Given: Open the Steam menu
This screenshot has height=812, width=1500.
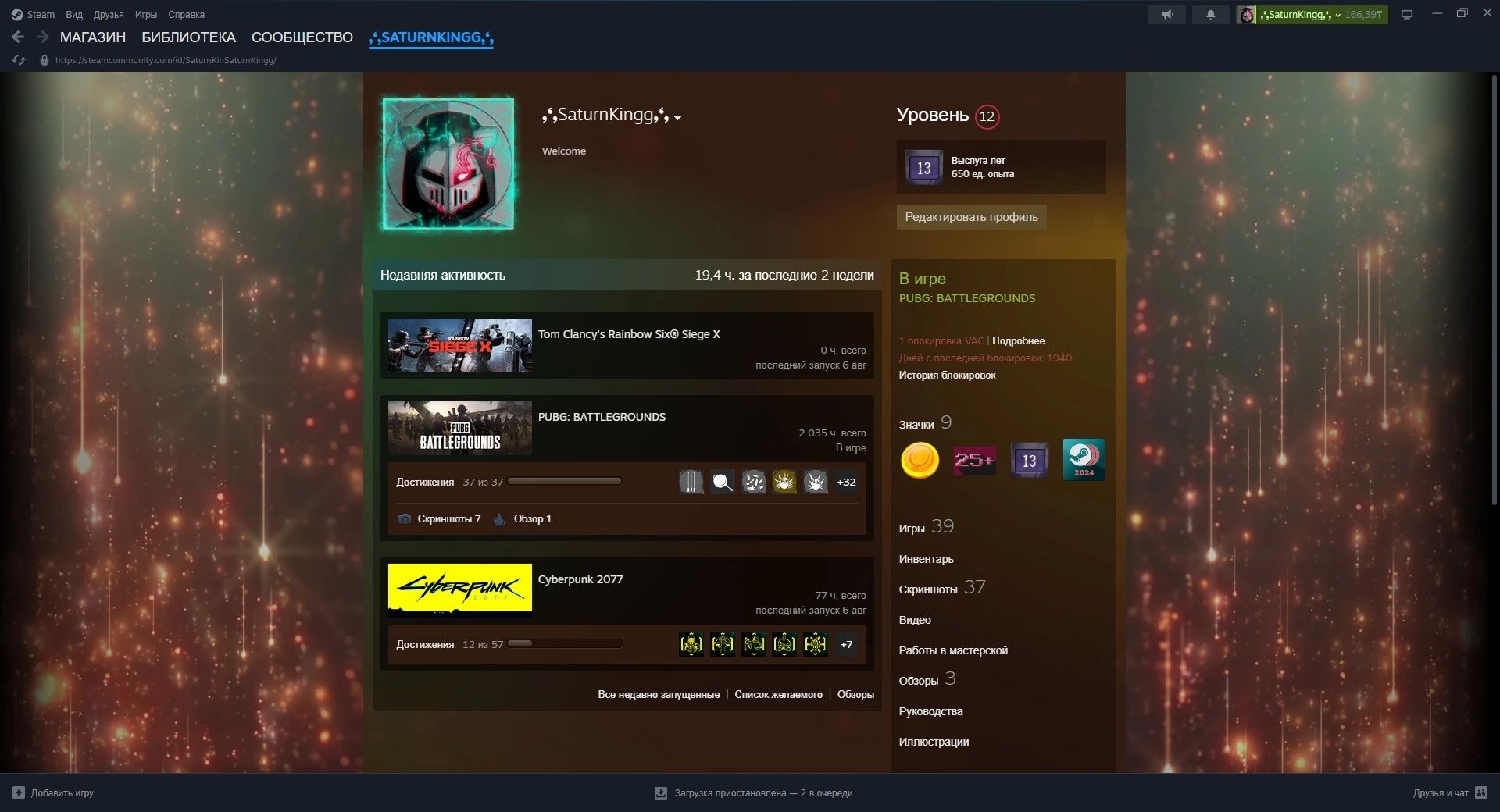Looking at the screenshot, I should pos(41,15).
